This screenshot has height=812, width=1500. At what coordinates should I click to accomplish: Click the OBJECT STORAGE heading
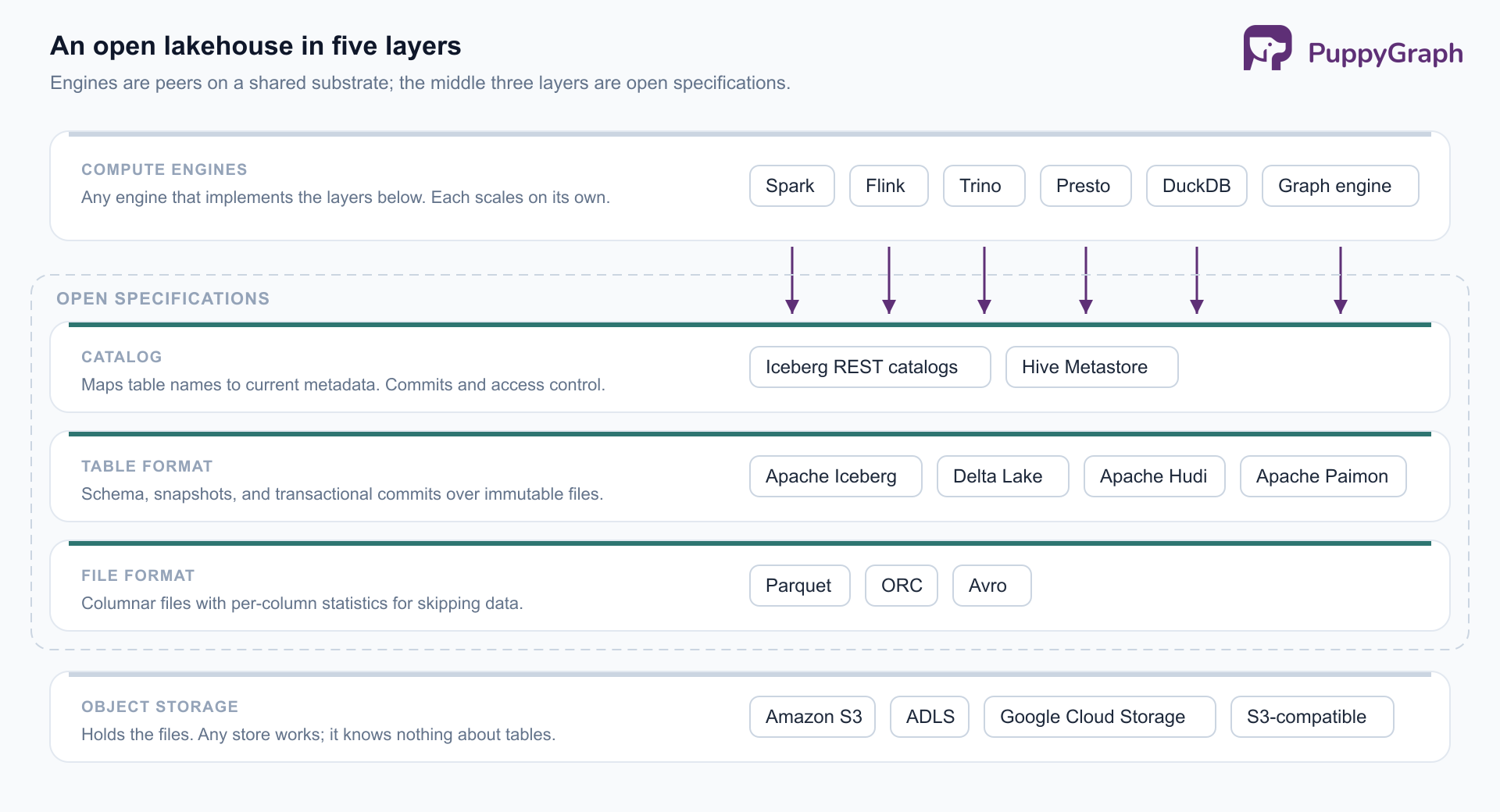pos(160,707)
